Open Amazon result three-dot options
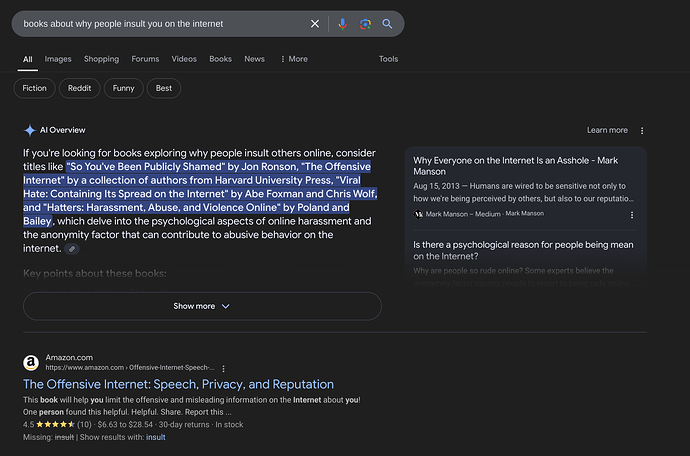The height and width of the screenshot is (456, 690). (224, 368)
